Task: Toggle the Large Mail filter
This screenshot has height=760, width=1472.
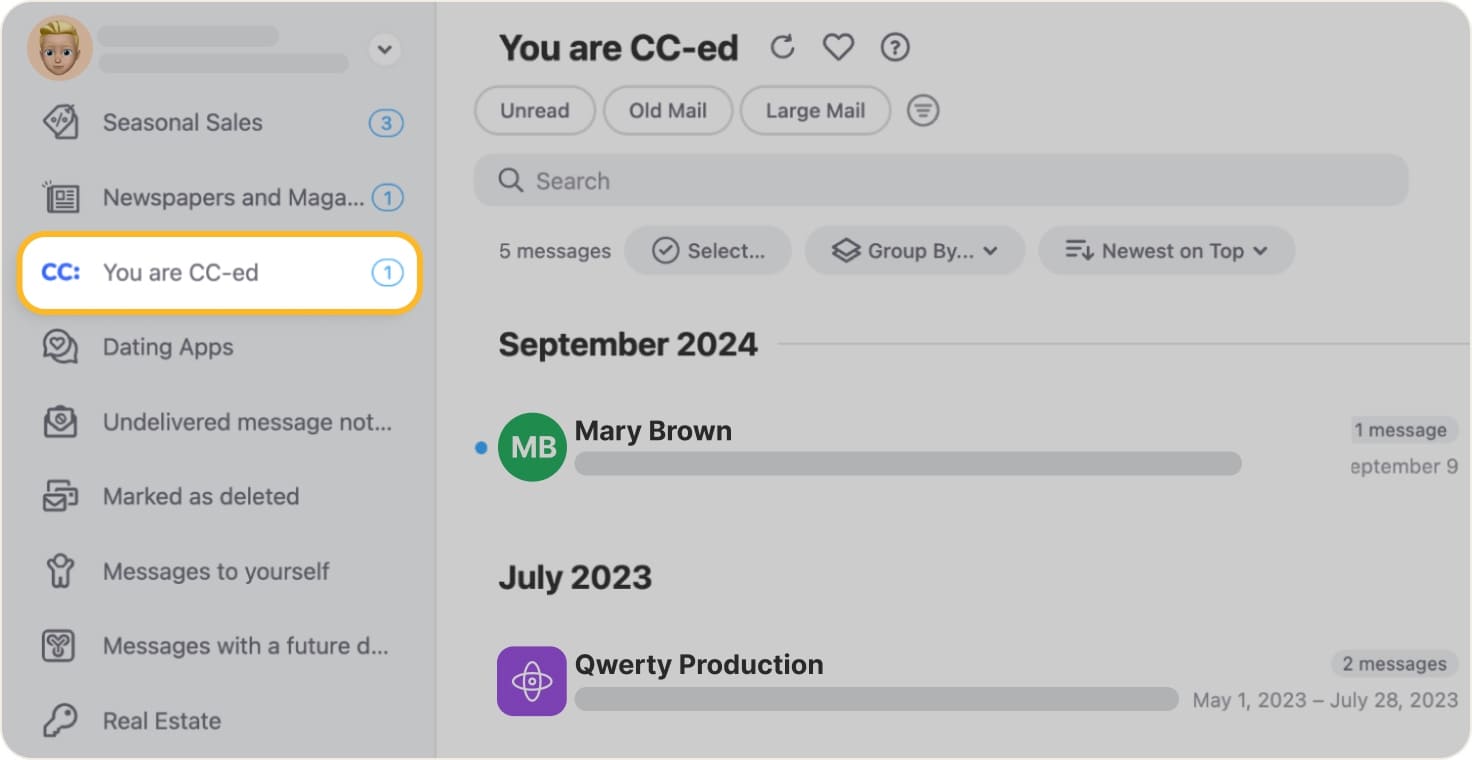Action: click(814, 110)
